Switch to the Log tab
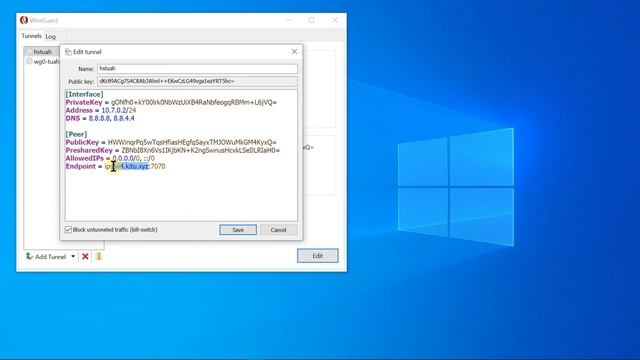 [x=51, y=37]
